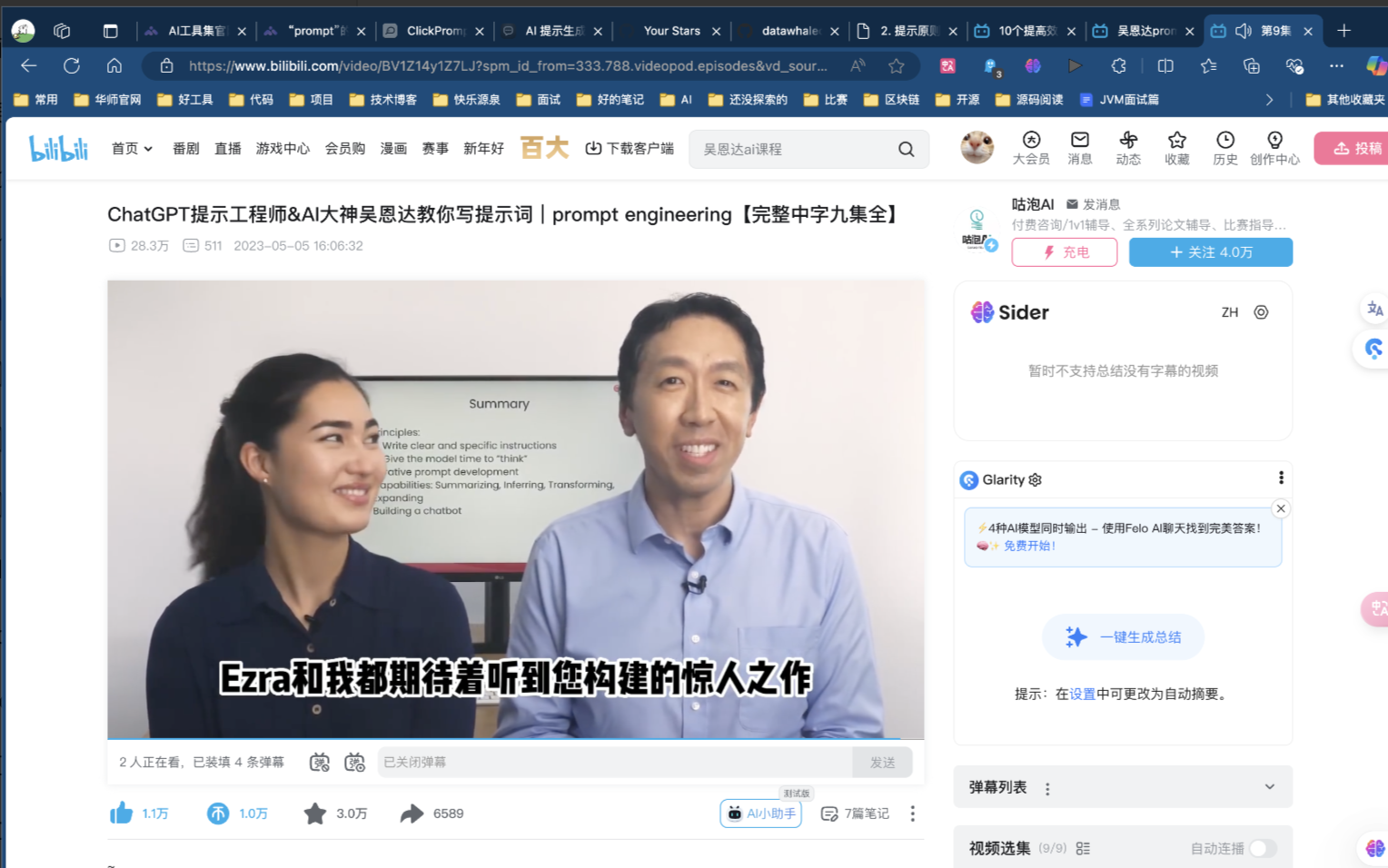1388x868 pixels.
Task: Open Sider settings icon
Action: (1261, 312)
